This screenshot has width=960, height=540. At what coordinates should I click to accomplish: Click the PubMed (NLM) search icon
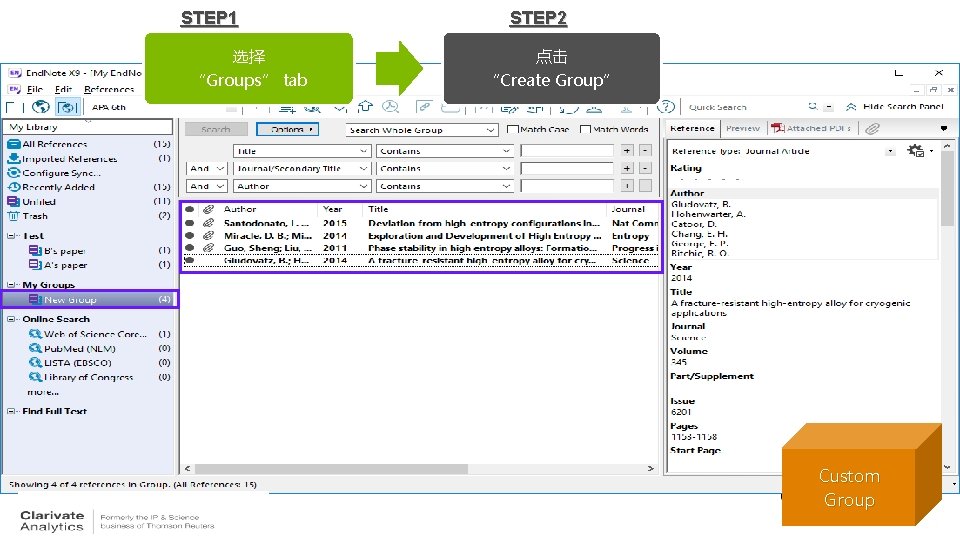pos(36,348)
